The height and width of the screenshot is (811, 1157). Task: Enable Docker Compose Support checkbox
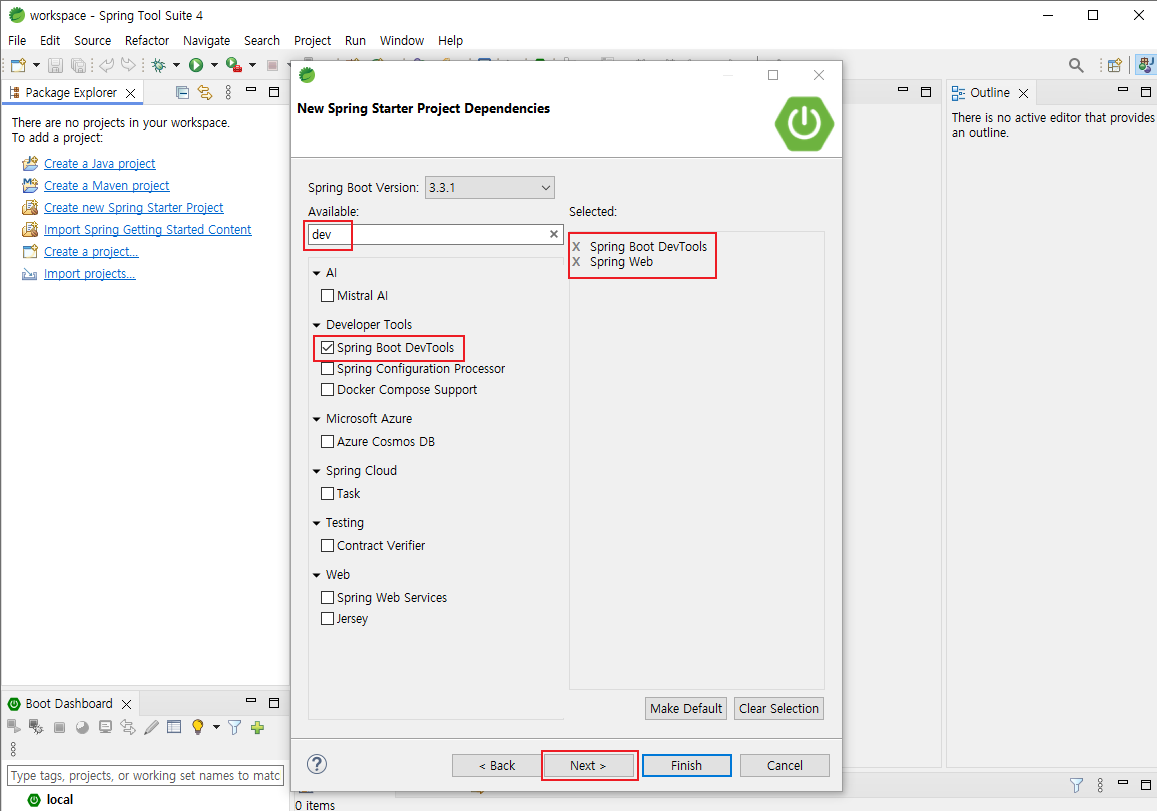[328, 389]
